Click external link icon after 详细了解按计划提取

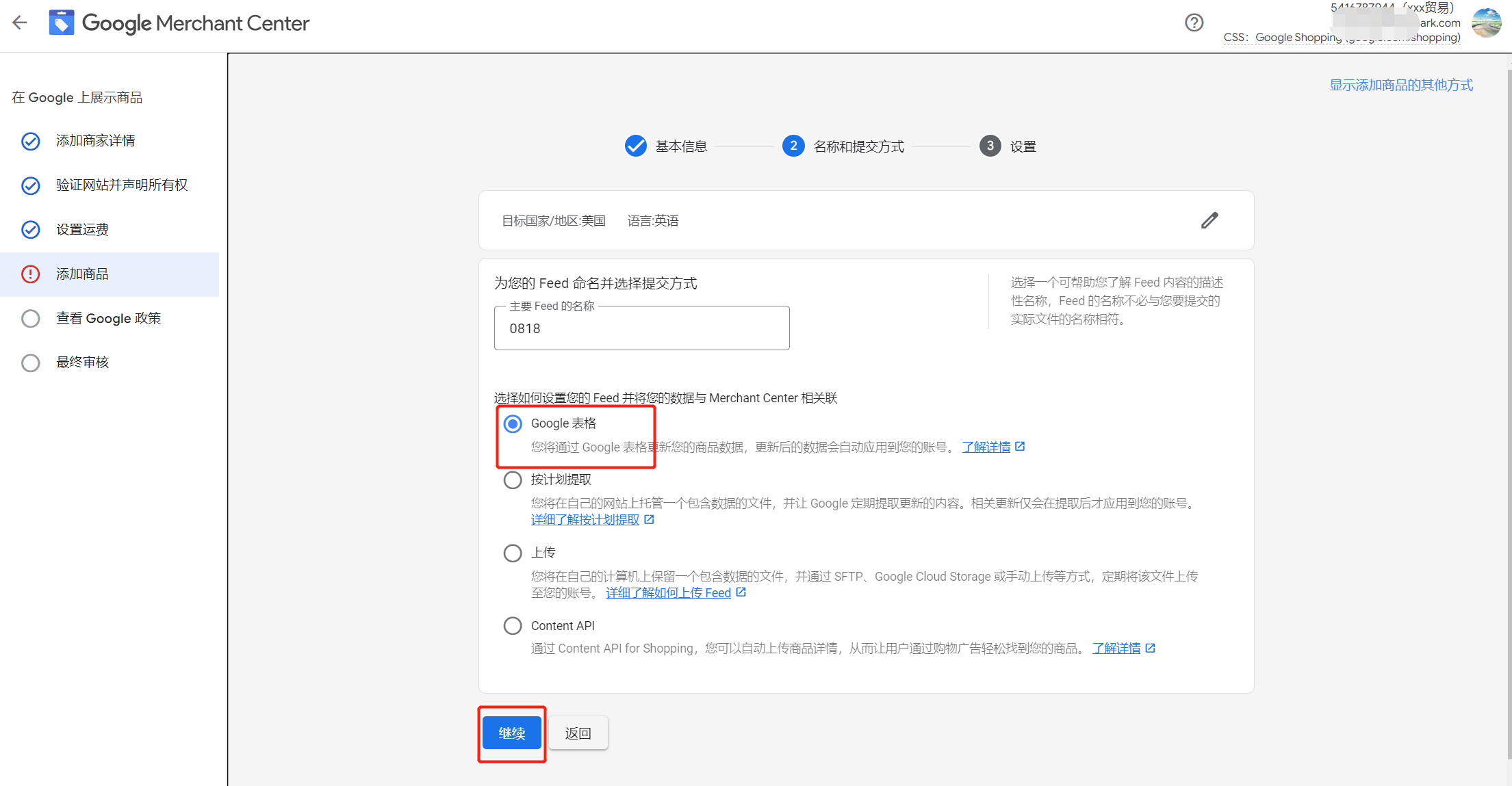[650, 519]
